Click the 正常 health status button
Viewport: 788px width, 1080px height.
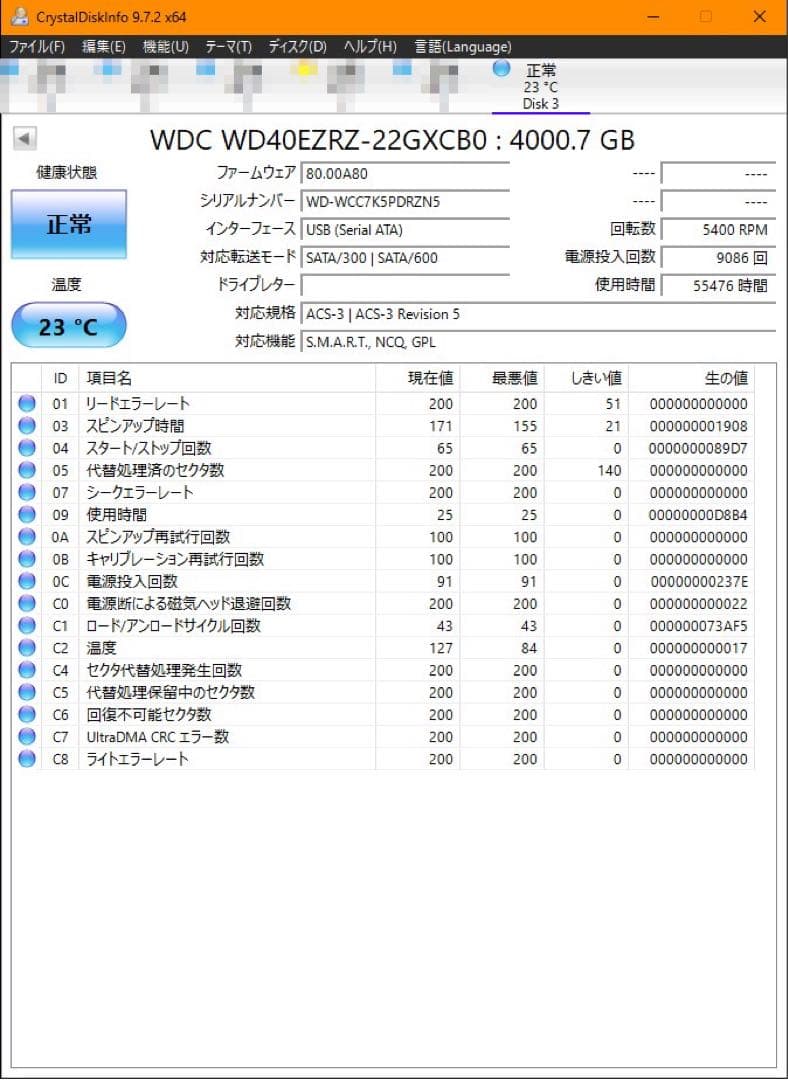69,225
